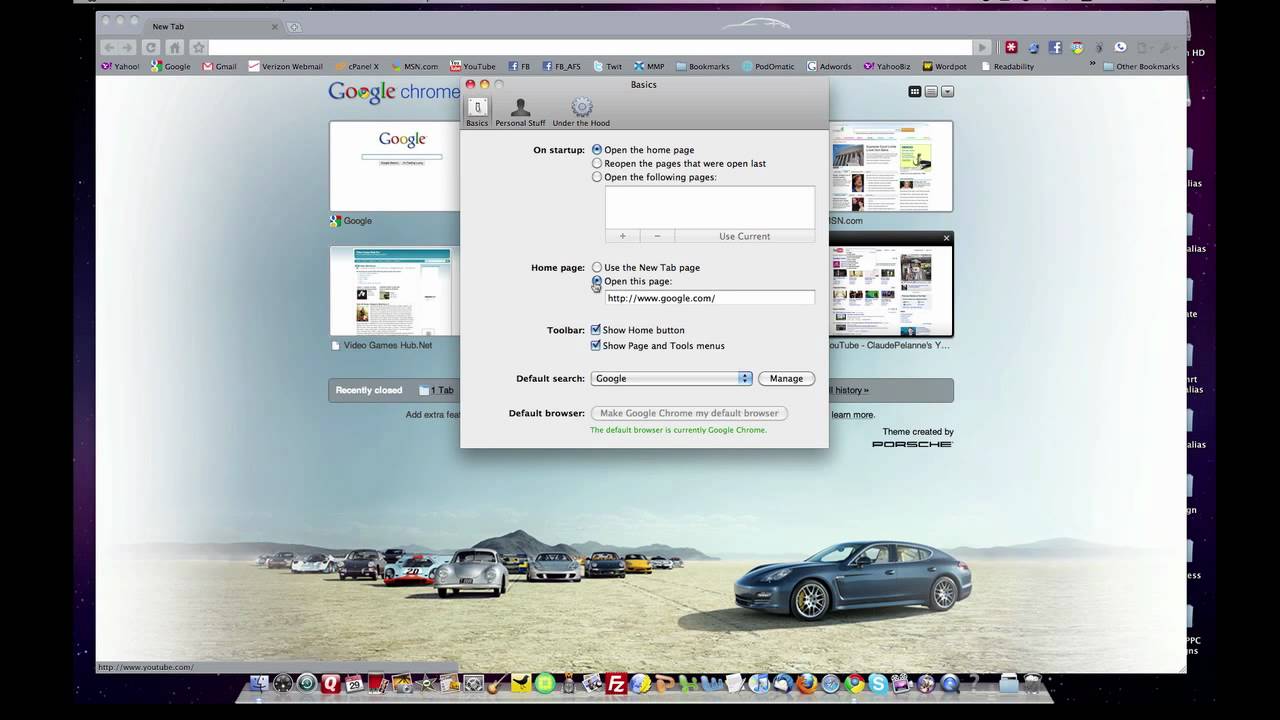Click the bookmark star in the address bar
This screenshot has width=1280, height=720.
pyautogui.click(x=199, y=47)
